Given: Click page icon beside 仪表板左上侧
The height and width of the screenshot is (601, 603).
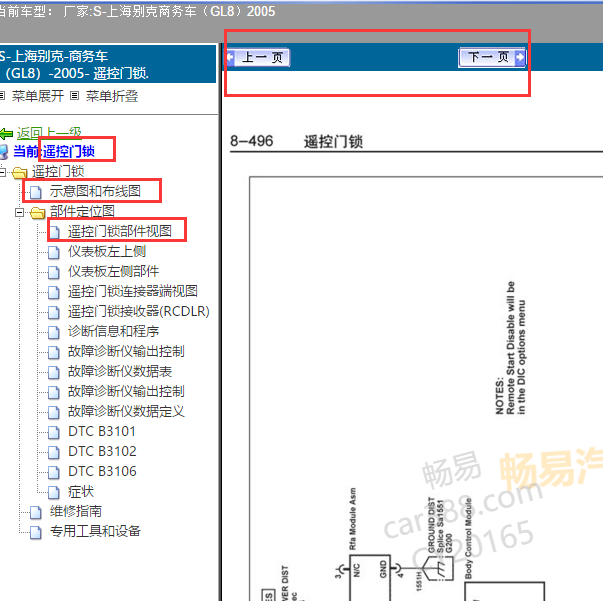Looking at the screenshot, I should [x=54, y=252].
